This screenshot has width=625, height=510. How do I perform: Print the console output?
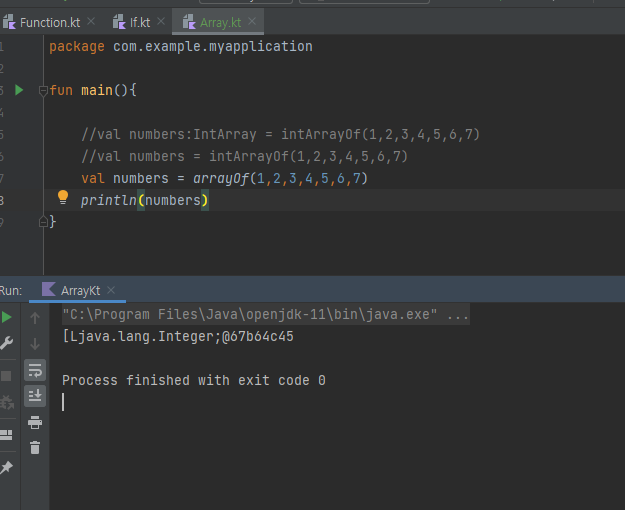tap(35, 422)
